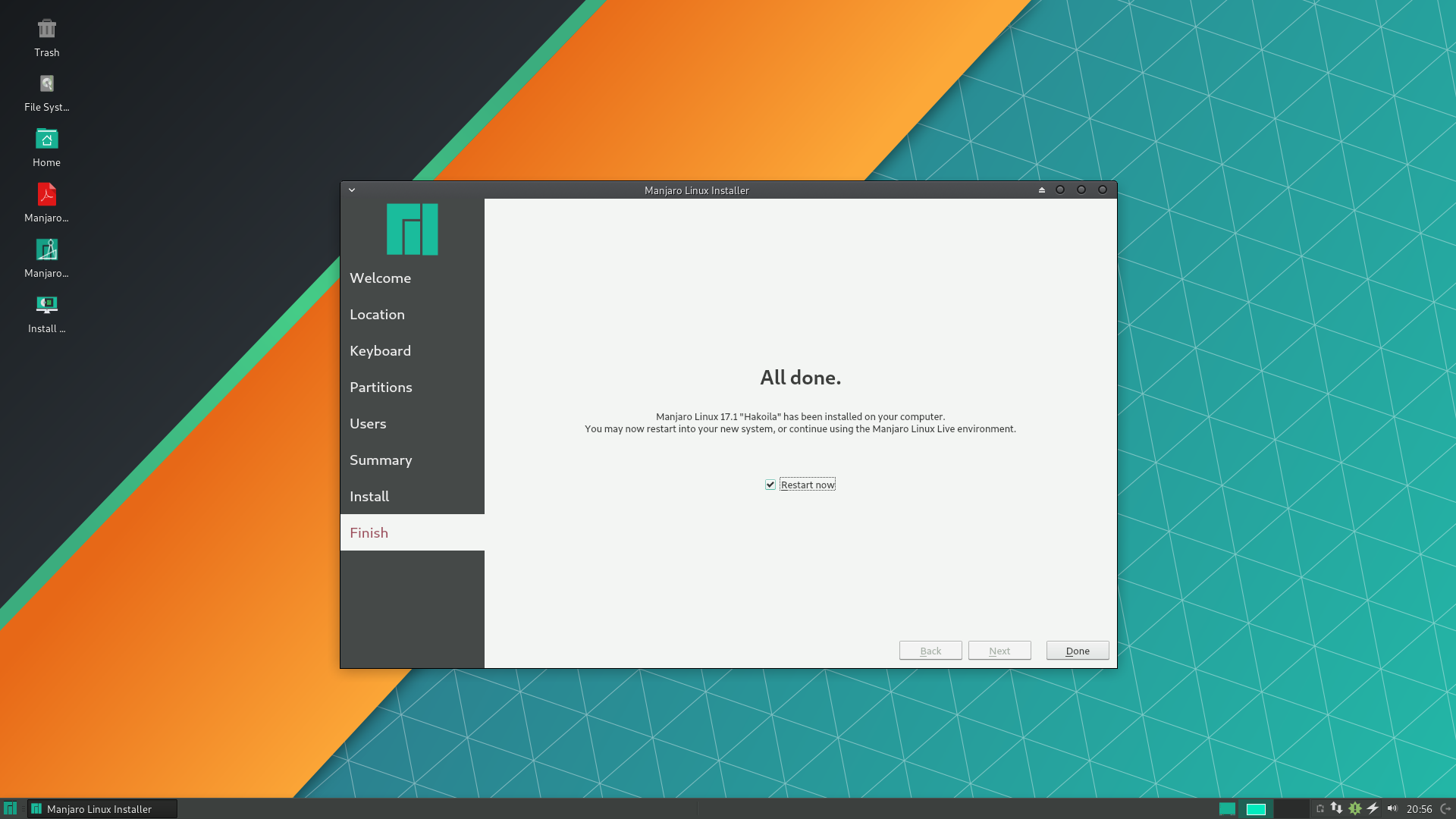
Task: Click the Done button
Action: (1078, 651)
